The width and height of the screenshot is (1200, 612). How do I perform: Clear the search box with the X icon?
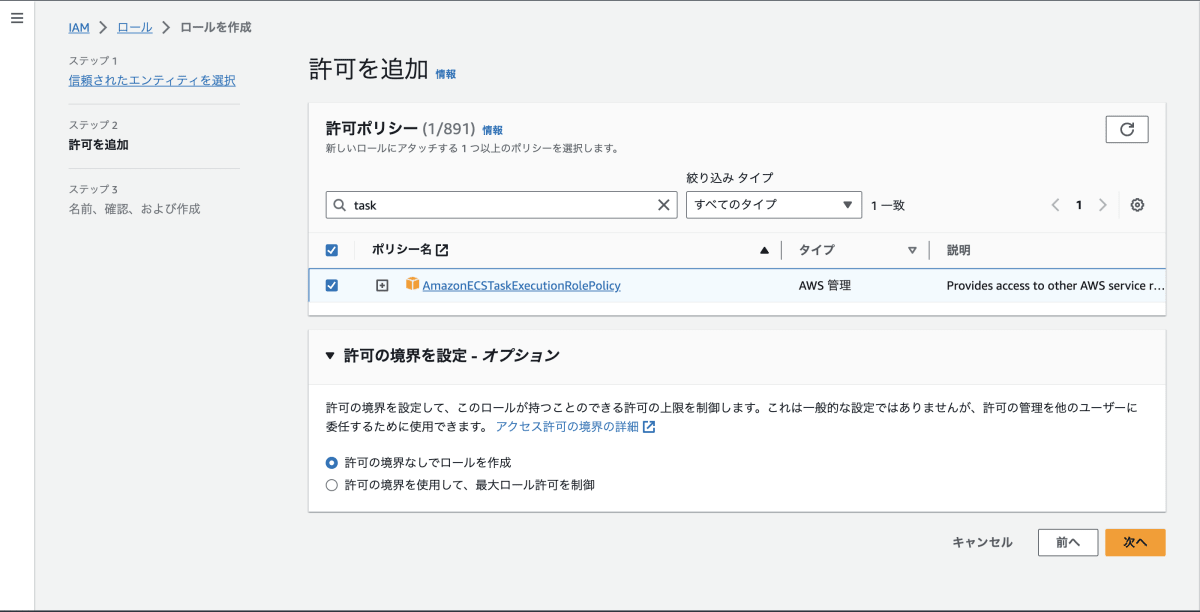tap(663, 204)
